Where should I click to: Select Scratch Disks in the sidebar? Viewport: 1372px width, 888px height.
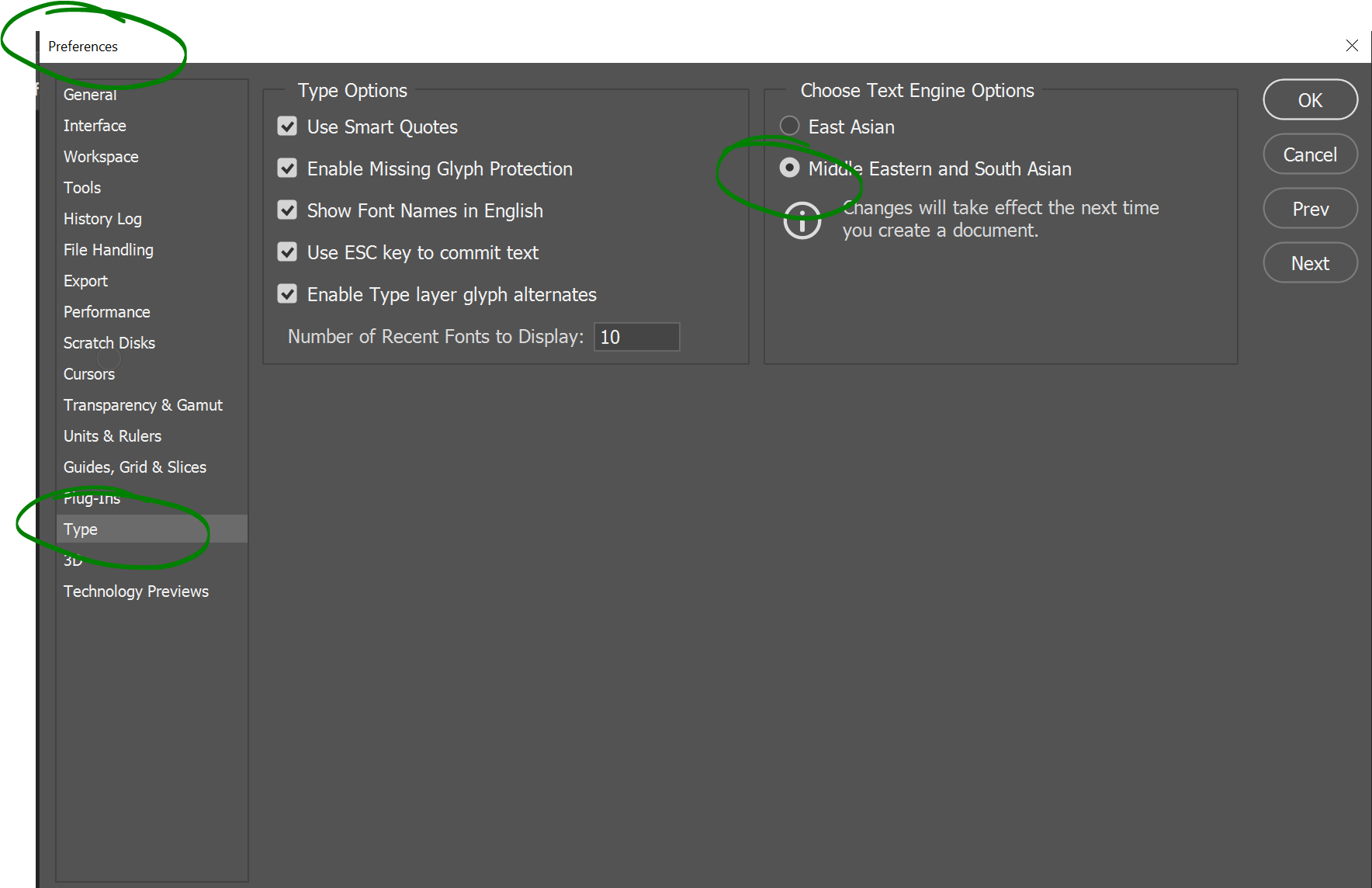click(109, 343)
